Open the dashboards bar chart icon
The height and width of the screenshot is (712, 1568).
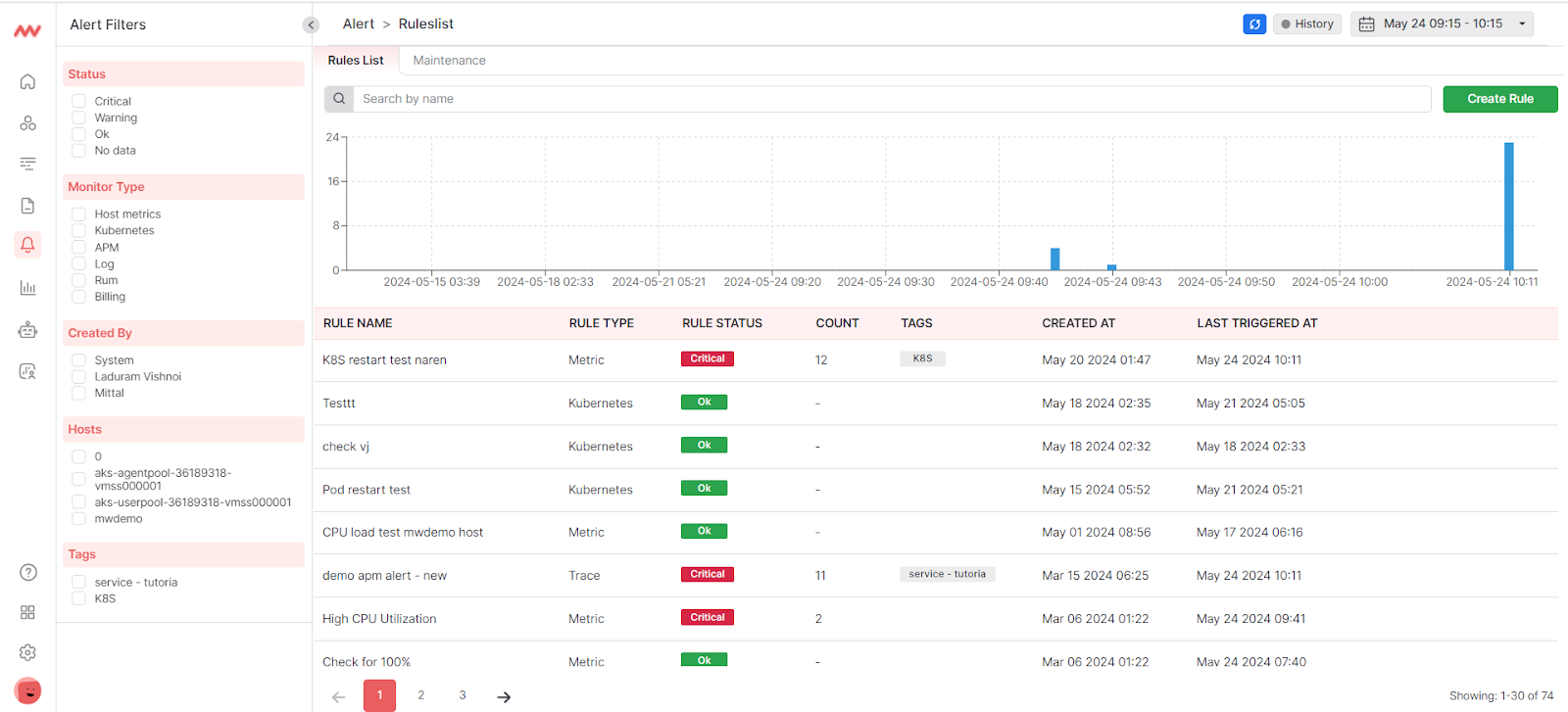[27, 288]
